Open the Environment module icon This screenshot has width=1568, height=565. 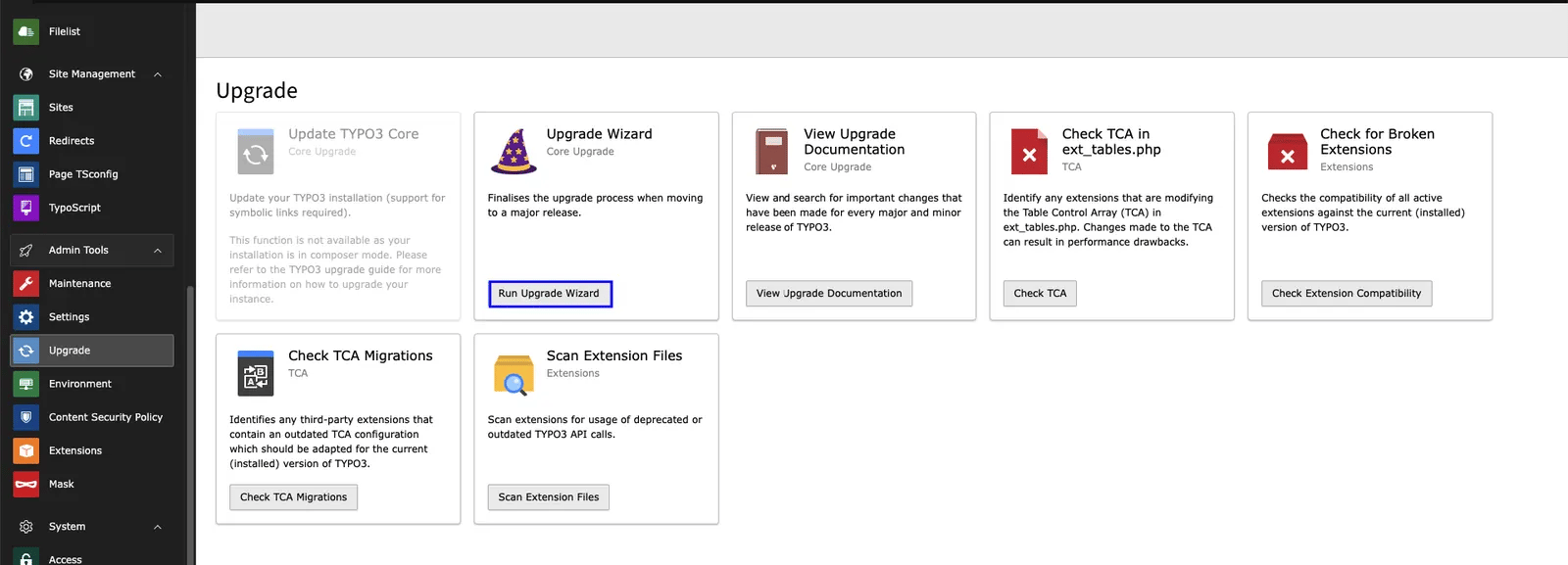[26, 384]
